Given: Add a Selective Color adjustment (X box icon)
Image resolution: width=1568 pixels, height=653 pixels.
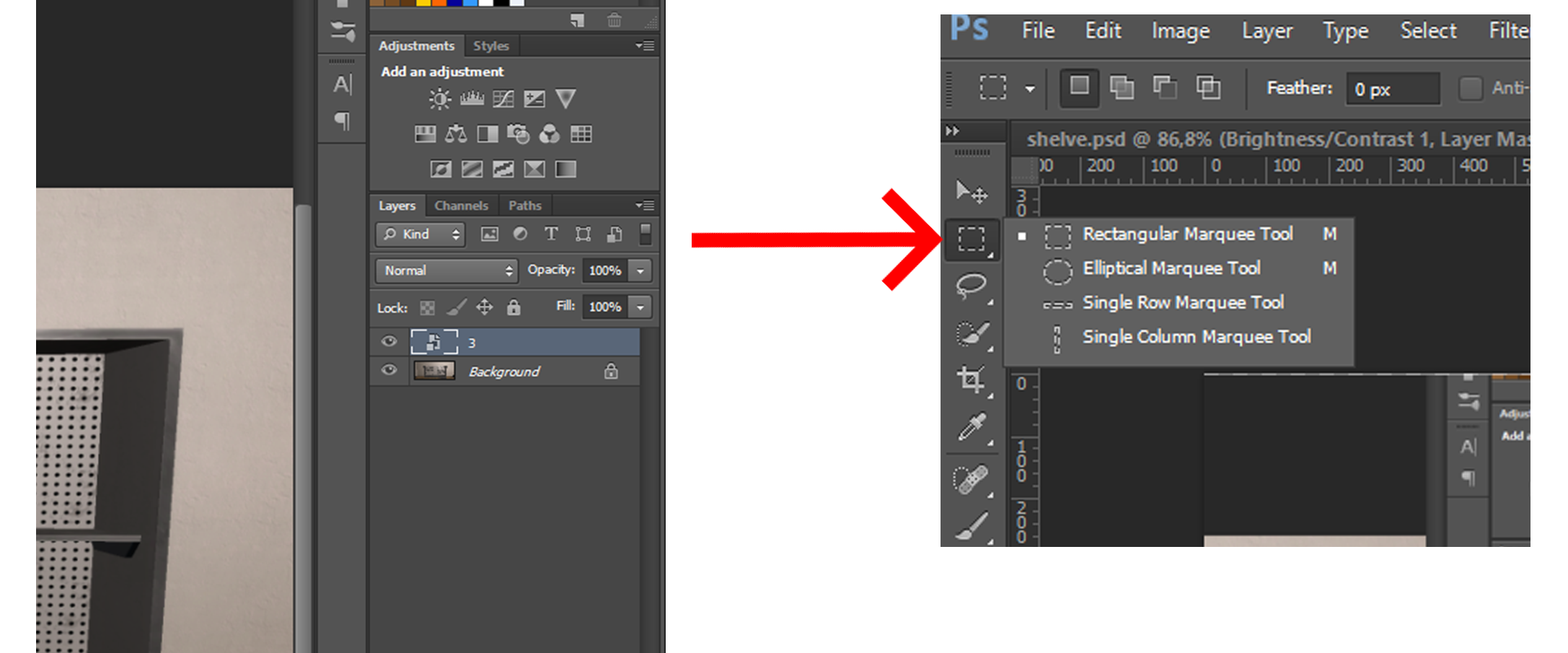Looking at the screenshot, I should pyautogui.click(x=534, y=169).
